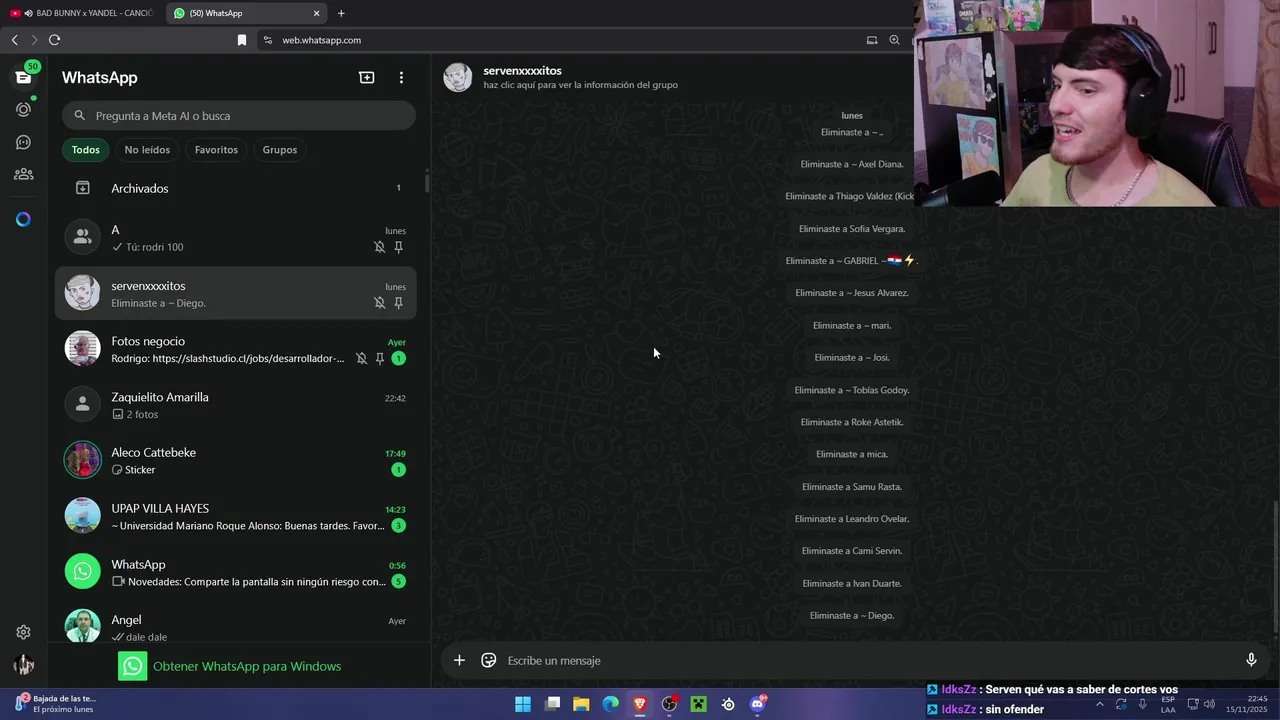The image size is (1280, 720).
Task: Click the cast screen icon in the address bar
Action: pyautogui.click(x=872, y=40)
